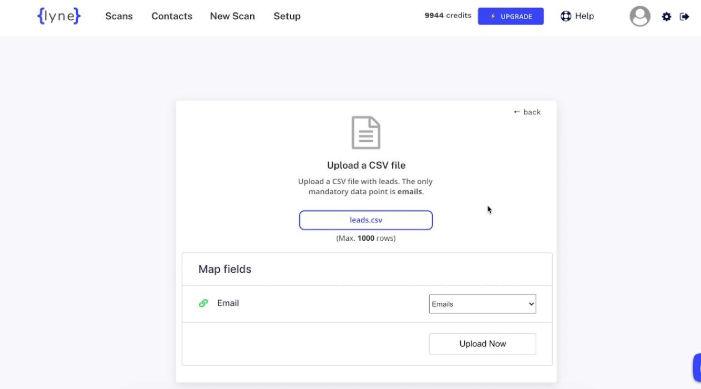Open the Scans page
Image resolution: width=701 pixels, height=389 pixels.
point(119,16)
